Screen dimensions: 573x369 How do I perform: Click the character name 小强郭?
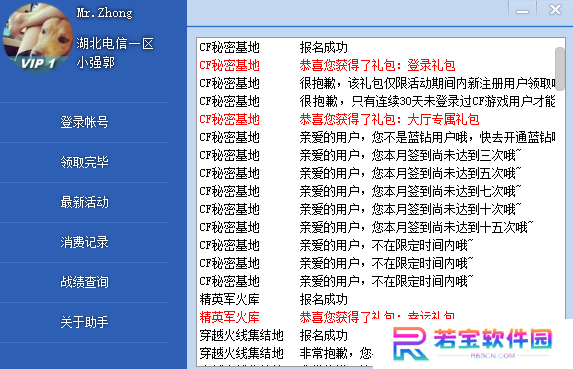tap(96, 62)
